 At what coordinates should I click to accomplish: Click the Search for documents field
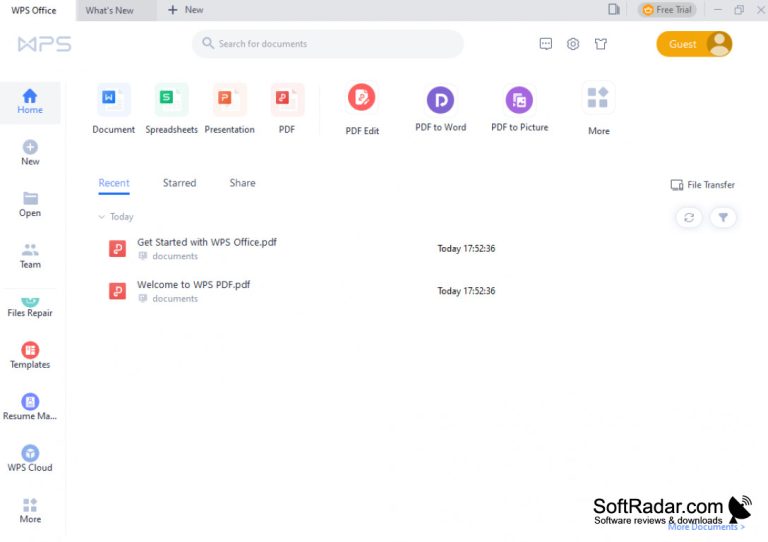pyautogui.click(x=328, y=44)
